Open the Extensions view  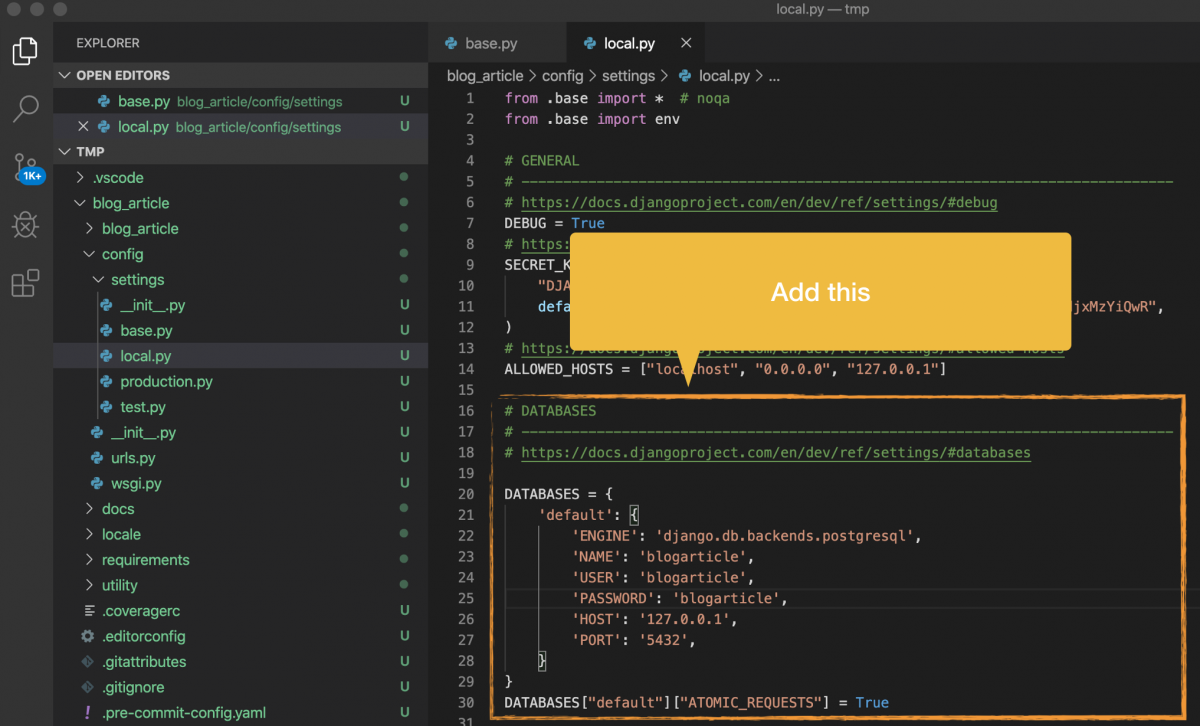point(25,283)
